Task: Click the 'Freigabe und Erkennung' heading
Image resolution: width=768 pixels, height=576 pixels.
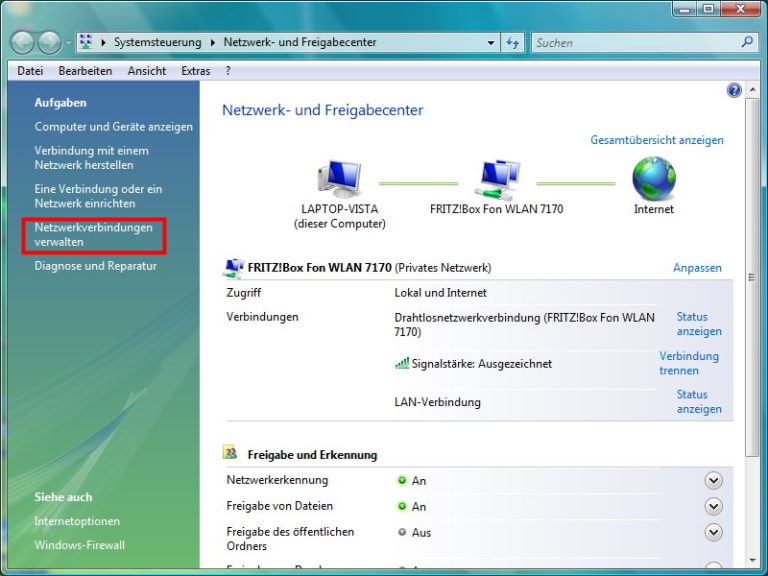Action: pos(312,455)
